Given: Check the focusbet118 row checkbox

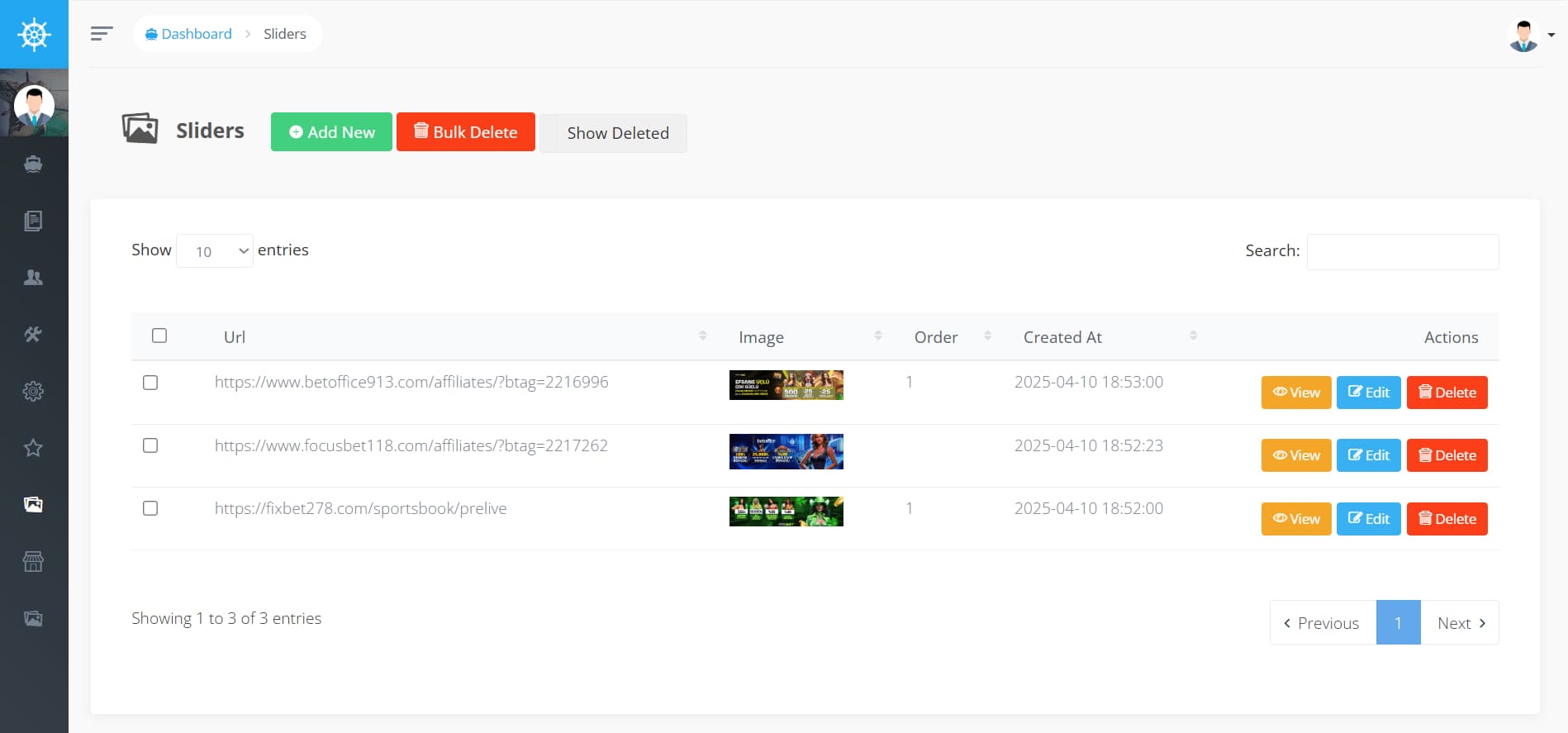Looking at the screenshot, I should pos(150,445).
